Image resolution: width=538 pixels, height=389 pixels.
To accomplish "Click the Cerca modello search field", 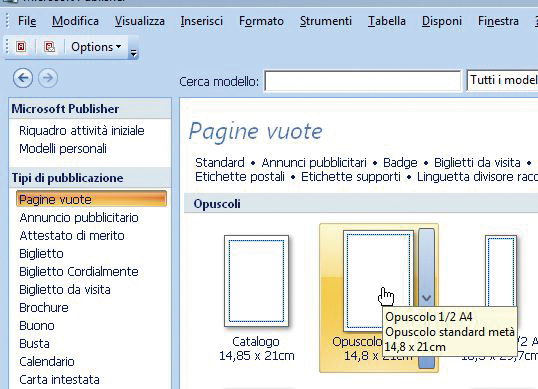I will (362, 81).
